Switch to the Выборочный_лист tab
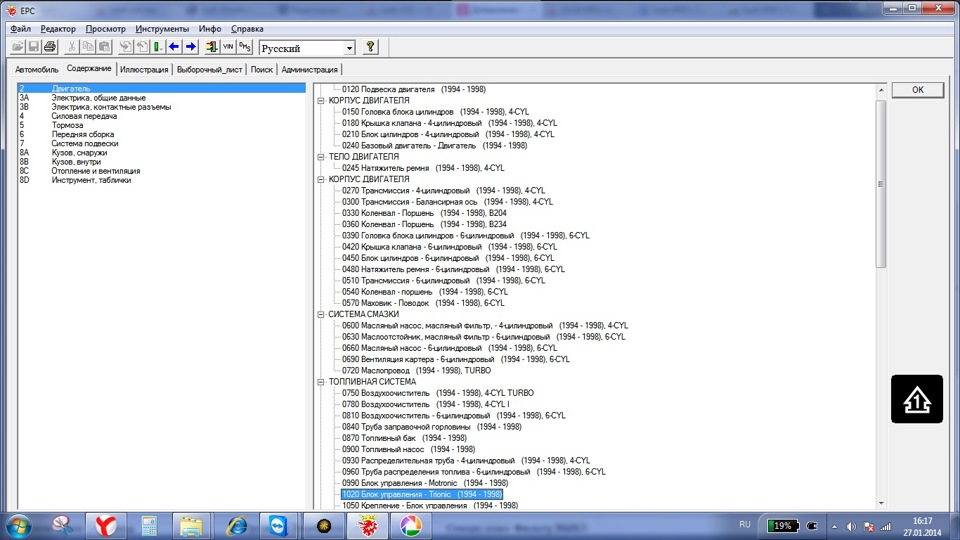The height and width of the screenshot is (540, 960). (209, 70)
